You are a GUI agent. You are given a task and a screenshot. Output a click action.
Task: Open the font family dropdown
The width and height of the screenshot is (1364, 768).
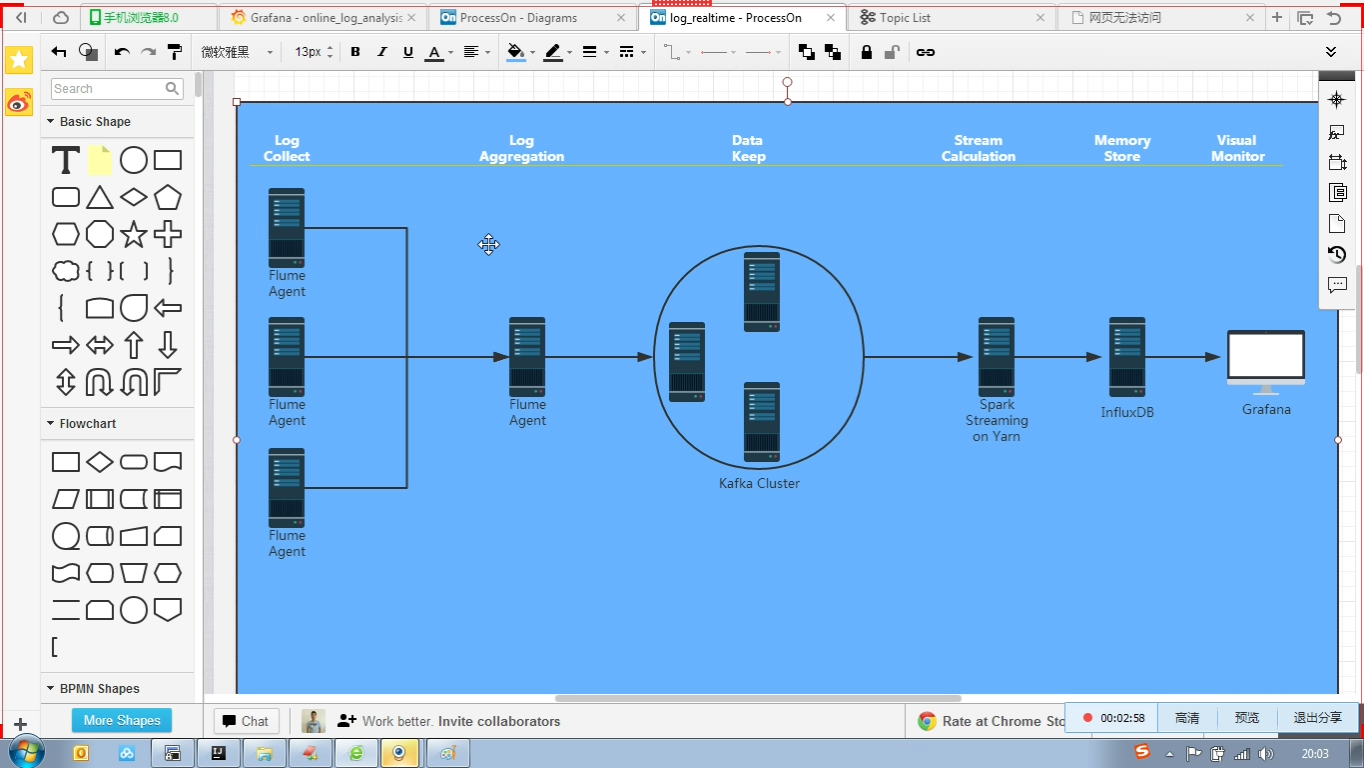tap(237, 52)
